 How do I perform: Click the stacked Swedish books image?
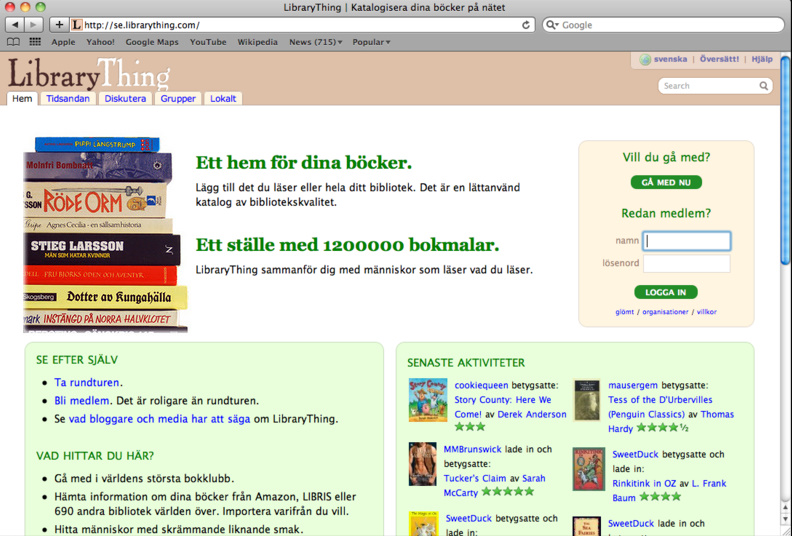pyautogui.click(x=105, y=234)
